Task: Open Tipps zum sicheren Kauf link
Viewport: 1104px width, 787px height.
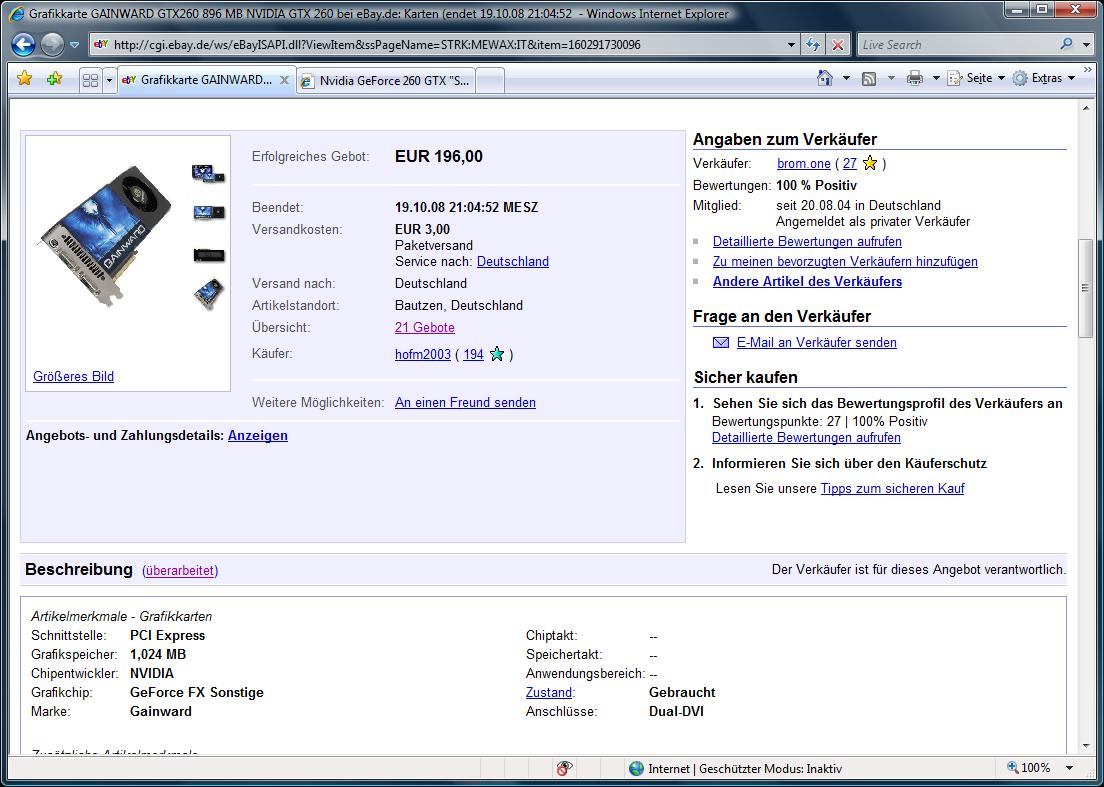Action: 892,489
